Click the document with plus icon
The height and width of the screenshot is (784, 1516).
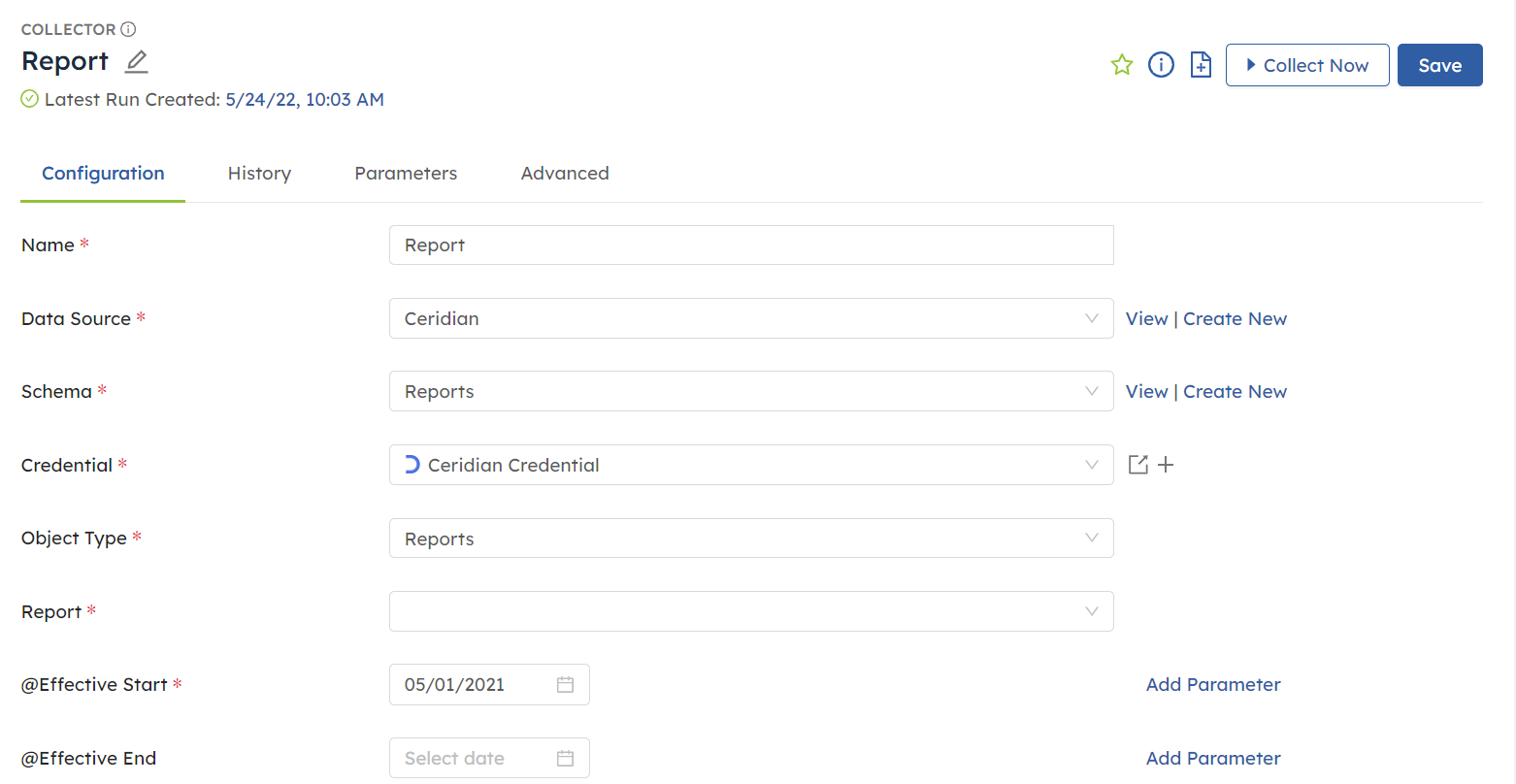point(1201,65)
